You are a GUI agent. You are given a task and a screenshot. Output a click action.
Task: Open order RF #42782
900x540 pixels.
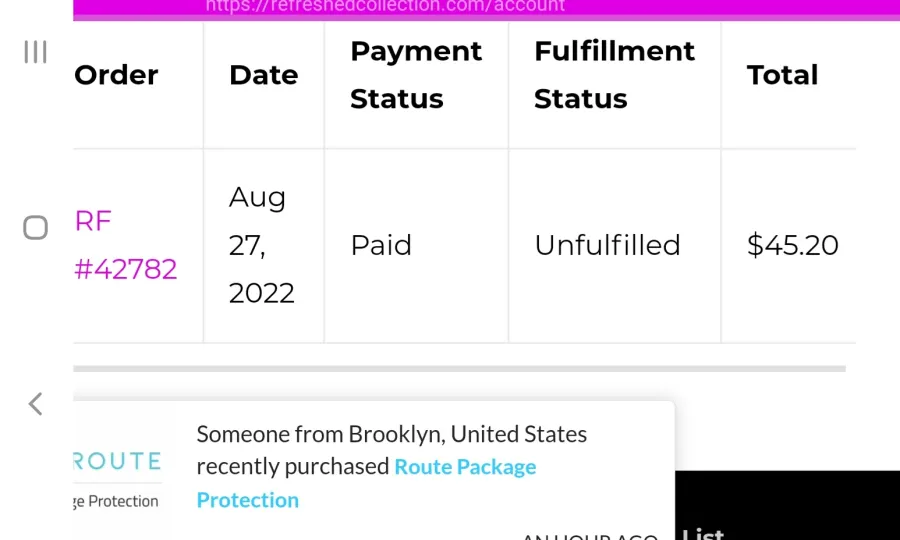[x=125, y=245]
